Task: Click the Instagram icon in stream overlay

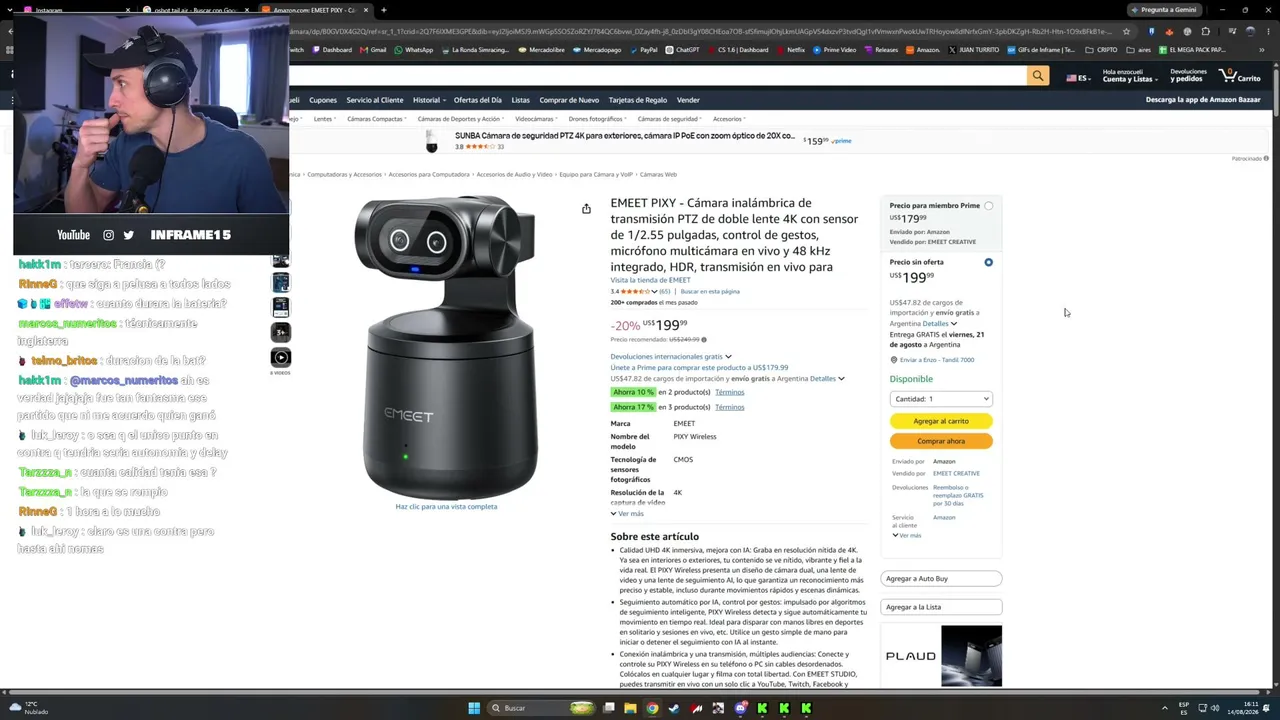Action: (x=108, y=235)
